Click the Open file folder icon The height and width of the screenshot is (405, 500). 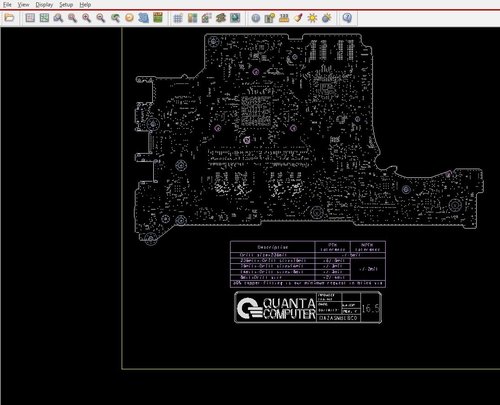coord(9,18)
